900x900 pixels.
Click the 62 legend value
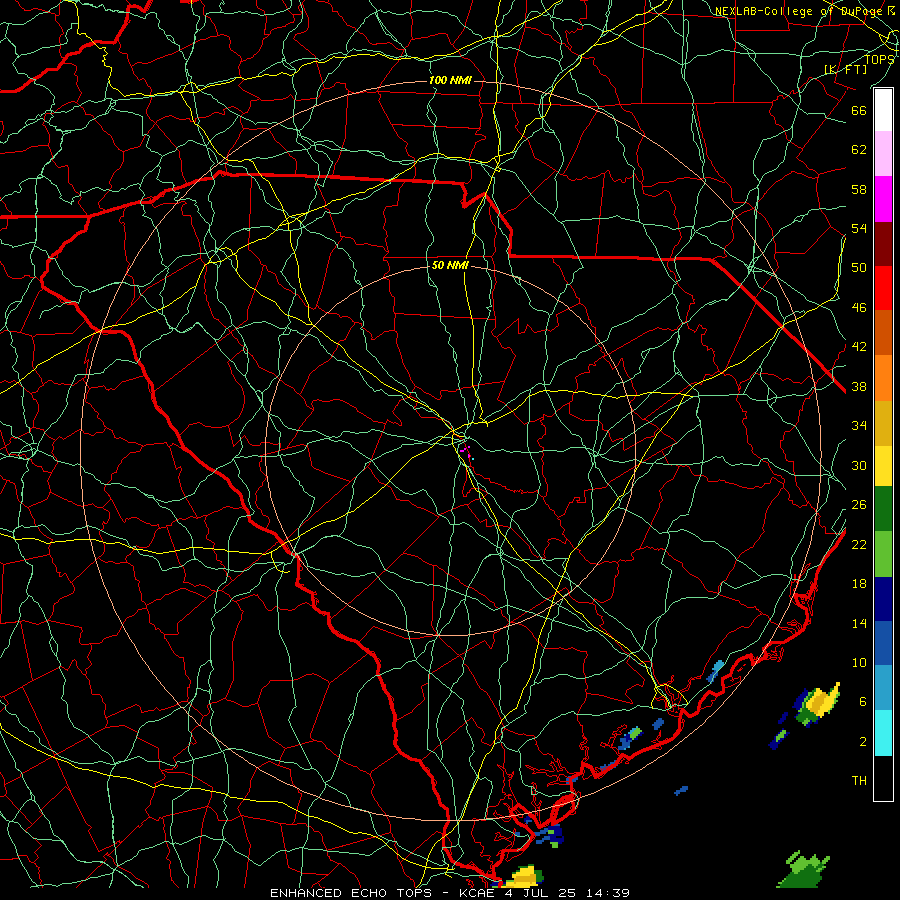click(x=859, y=150)
